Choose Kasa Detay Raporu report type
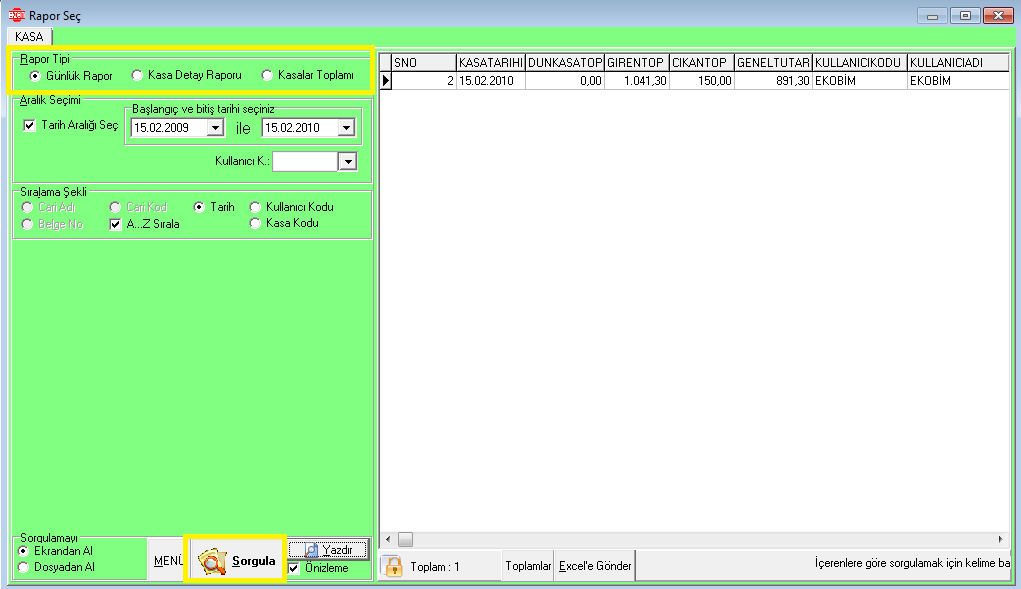 [x=137, y=75]
